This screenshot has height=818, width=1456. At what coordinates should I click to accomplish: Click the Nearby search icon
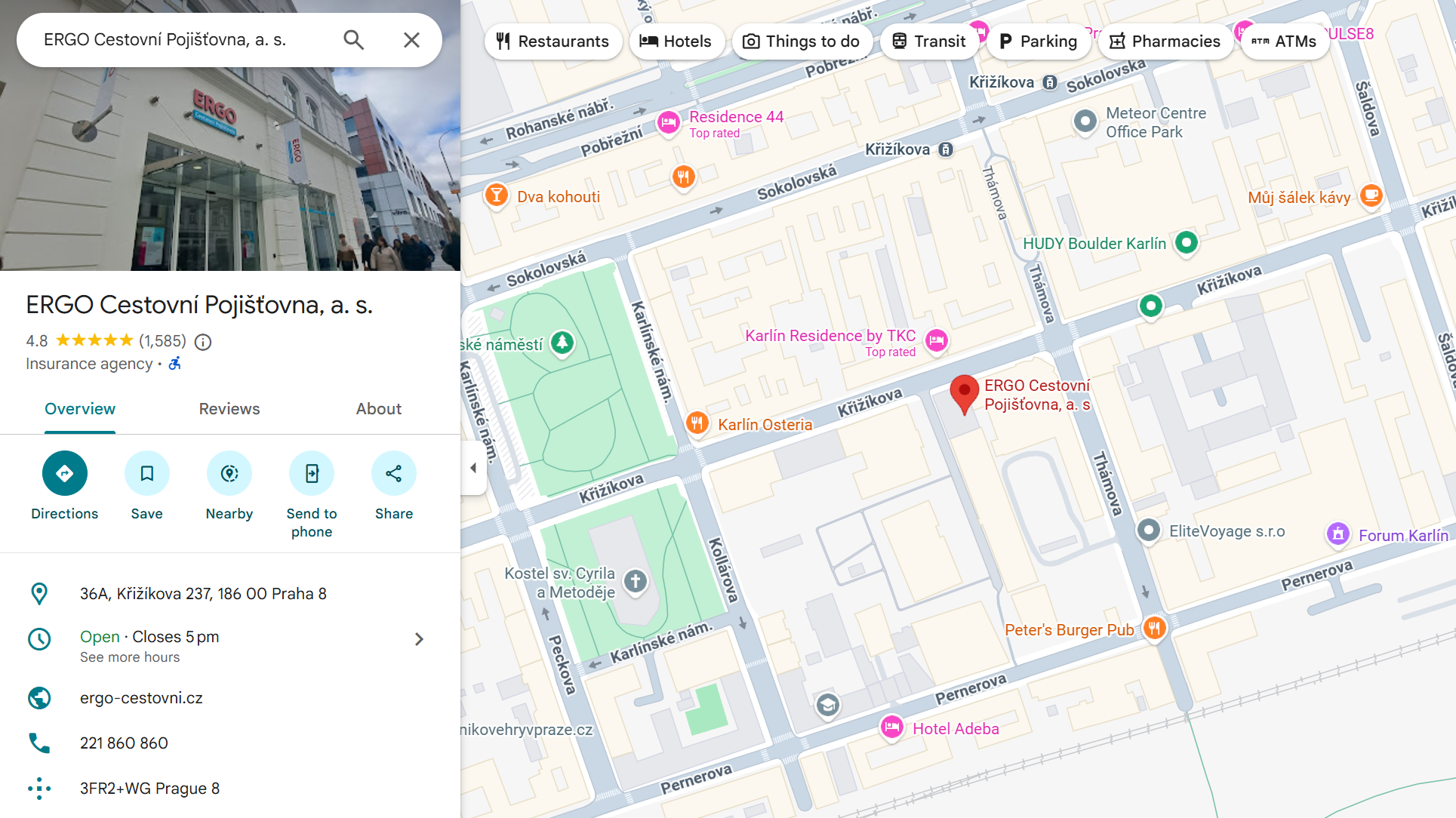pos(229,473)
